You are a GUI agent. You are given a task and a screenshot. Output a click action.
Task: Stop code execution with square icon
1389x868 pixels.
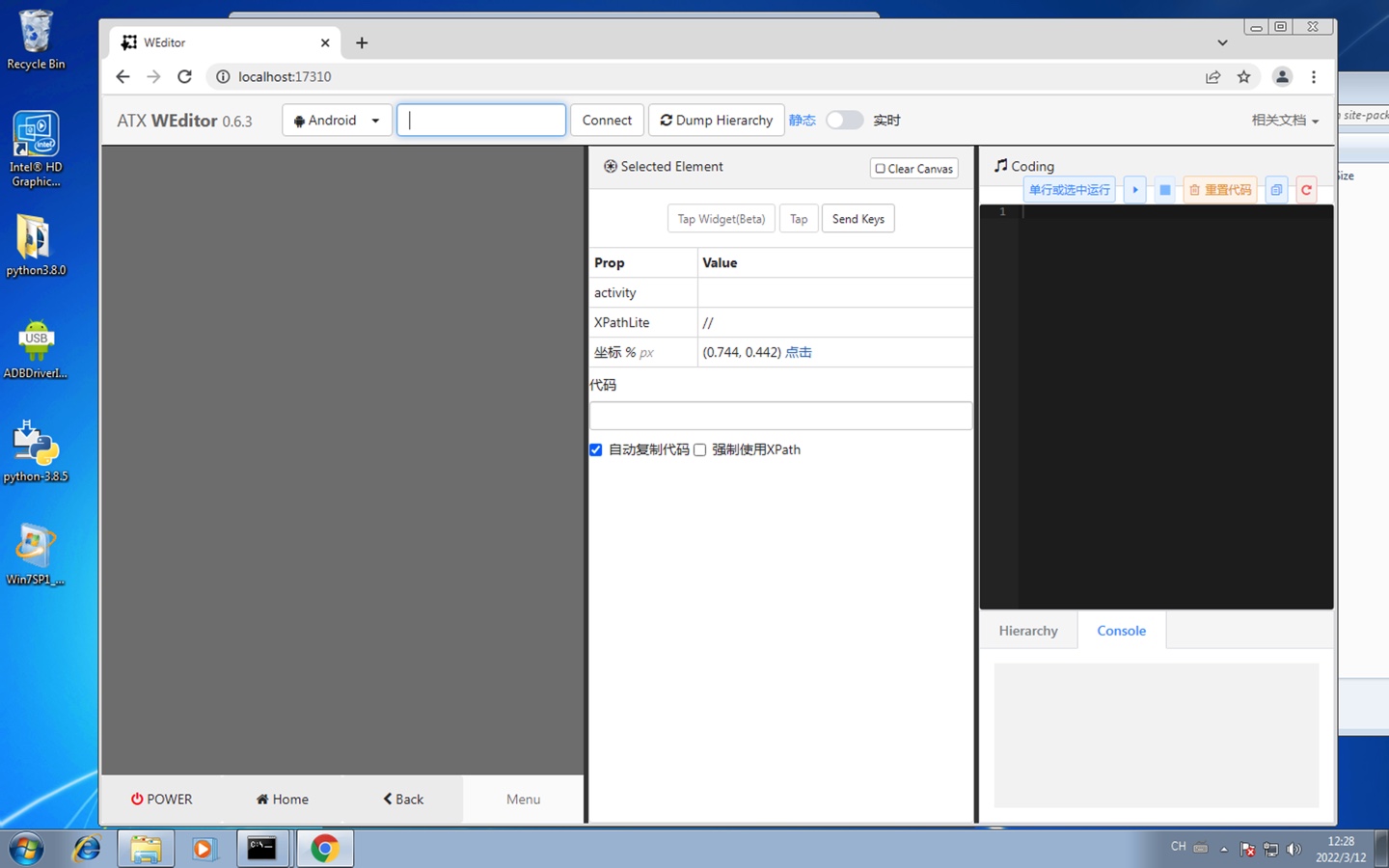pos(1165,190)
